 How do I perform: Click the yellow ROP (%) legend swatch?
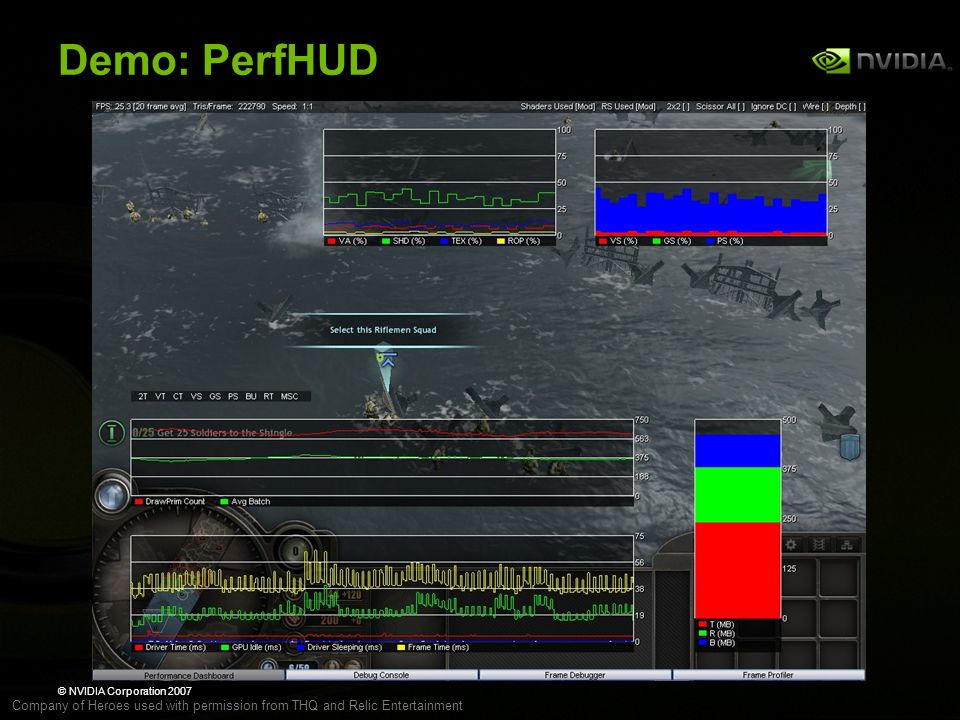click(500, 241)
